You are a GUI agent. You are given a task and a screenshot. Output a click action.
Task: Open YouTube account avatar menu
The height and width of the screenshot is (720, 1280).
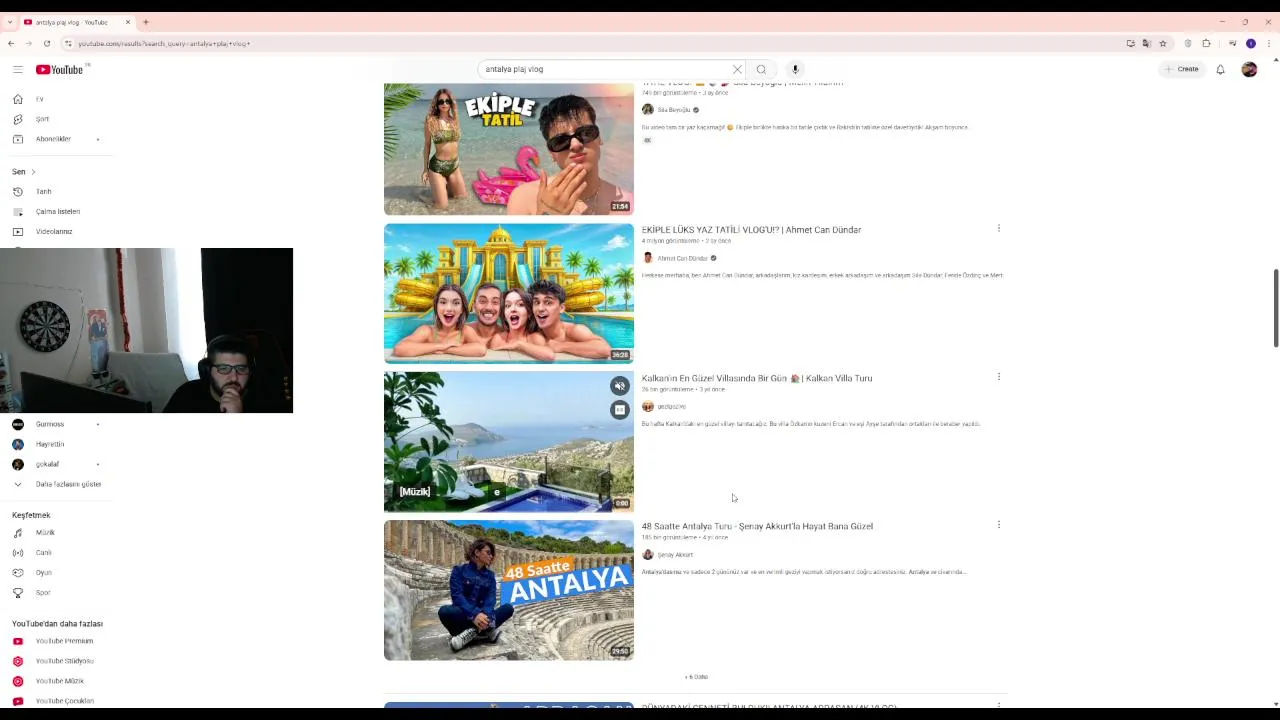tap(1249, 69)
